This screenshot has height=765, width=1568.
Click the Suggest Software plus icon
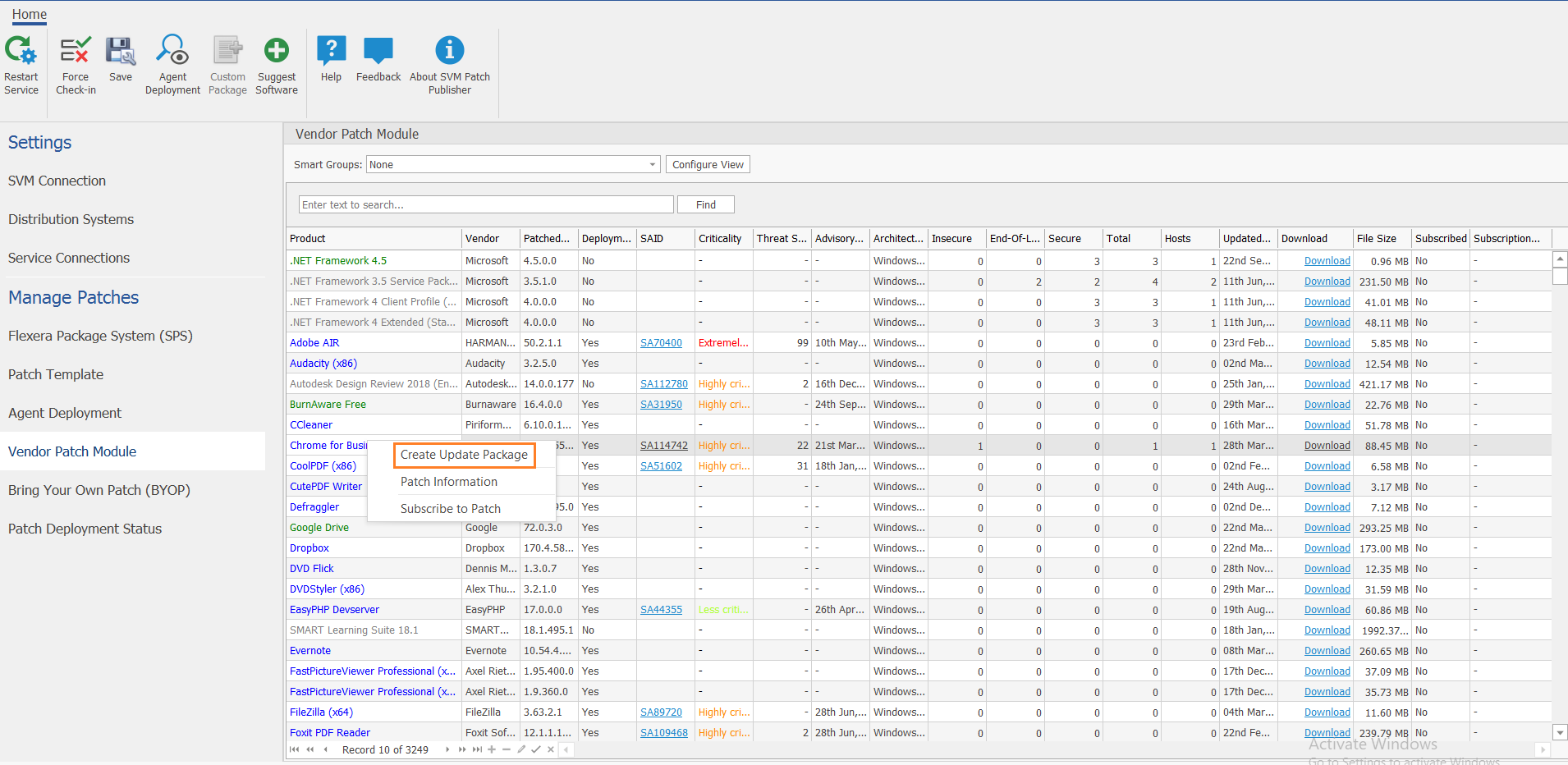[277, 50]
